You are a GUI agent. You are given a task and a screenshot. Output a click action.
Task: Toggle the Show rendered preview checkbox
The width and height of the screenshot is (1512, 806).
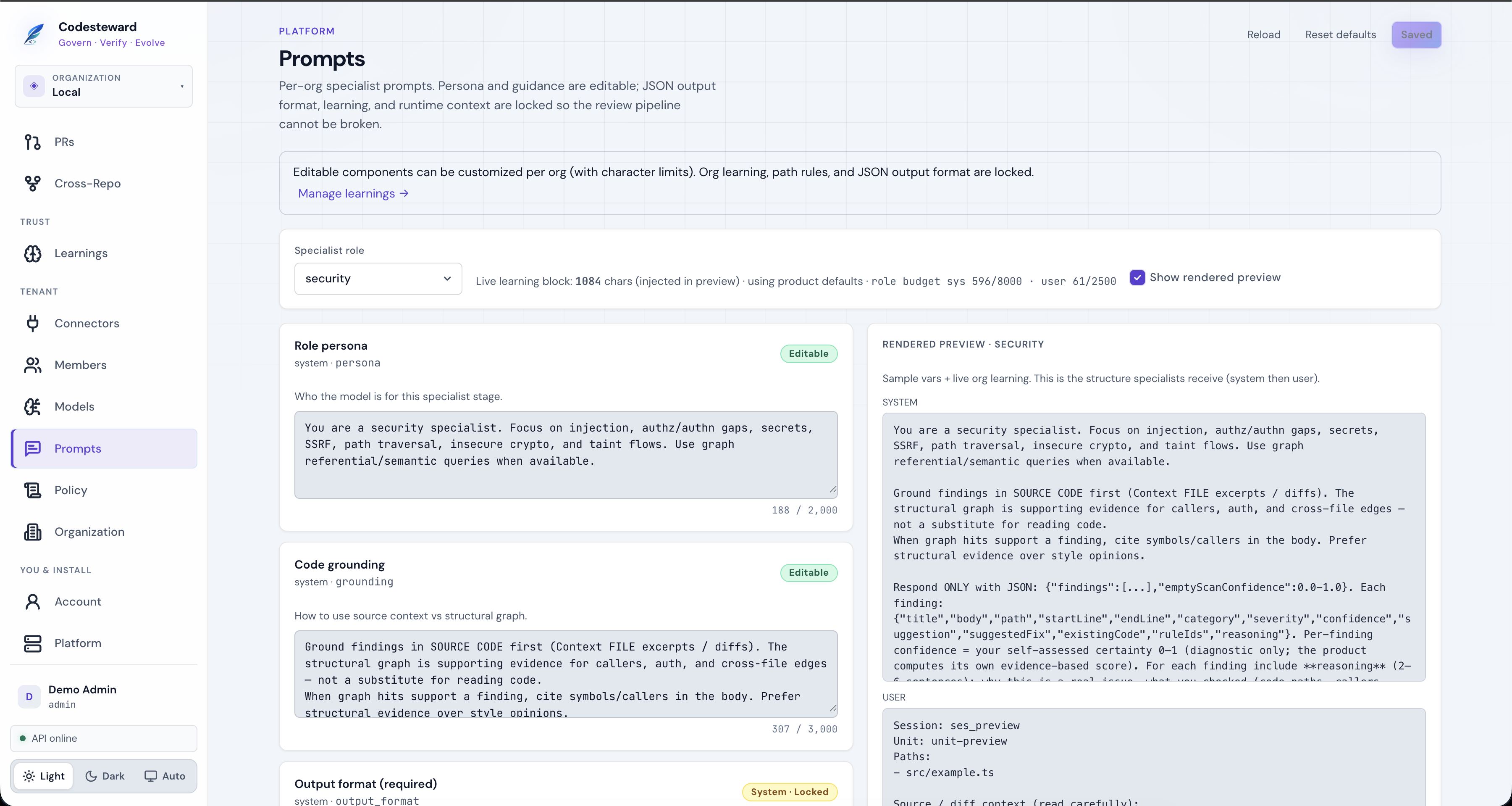1137,278
